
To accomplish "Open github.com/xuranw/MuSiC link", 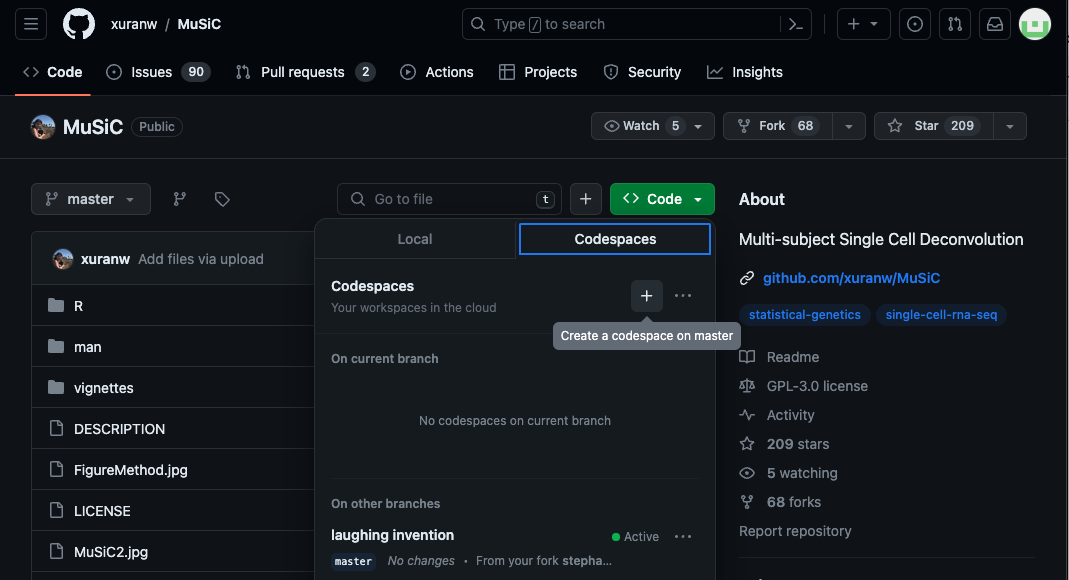I will (851, 278).
